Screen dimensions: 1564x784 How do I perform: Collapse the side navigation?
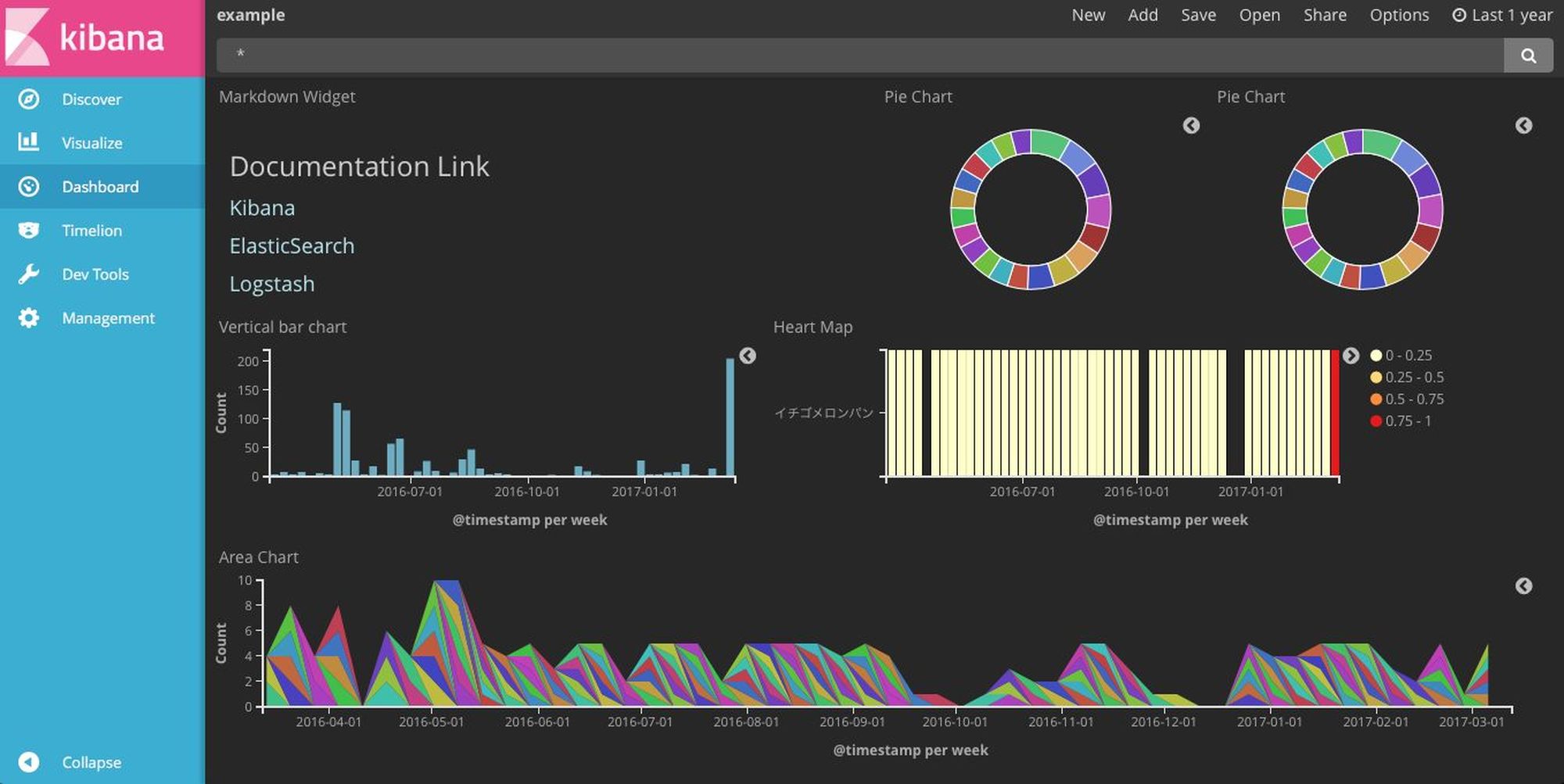coord(102,762)
